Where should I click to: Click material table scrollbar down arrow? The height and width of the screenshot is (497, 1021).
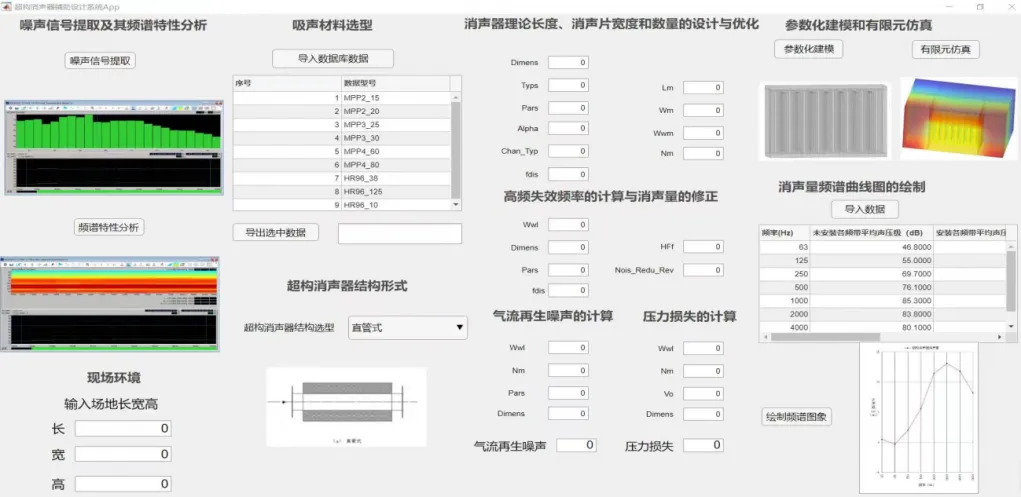pos(456,205)
